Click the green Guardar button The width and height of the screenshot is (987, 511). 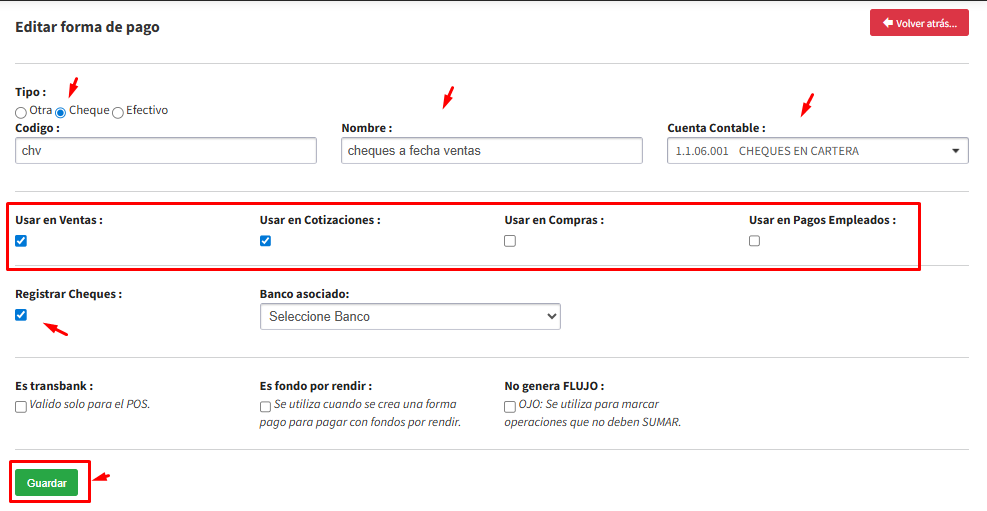(x=46, y=483)
